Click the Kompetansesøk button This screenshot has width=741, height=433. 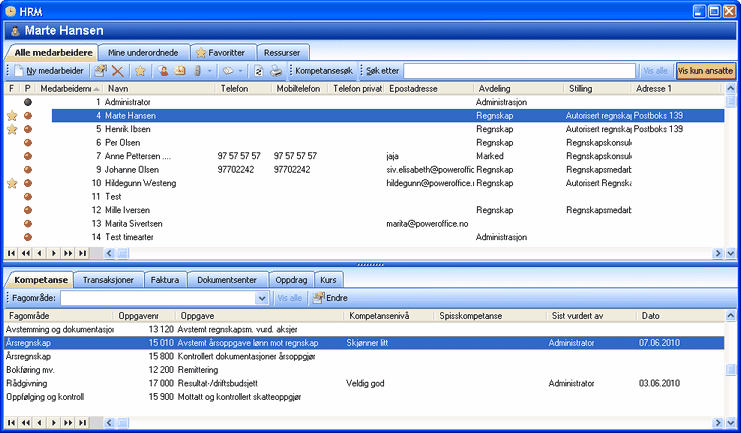(x=324, y=71)
